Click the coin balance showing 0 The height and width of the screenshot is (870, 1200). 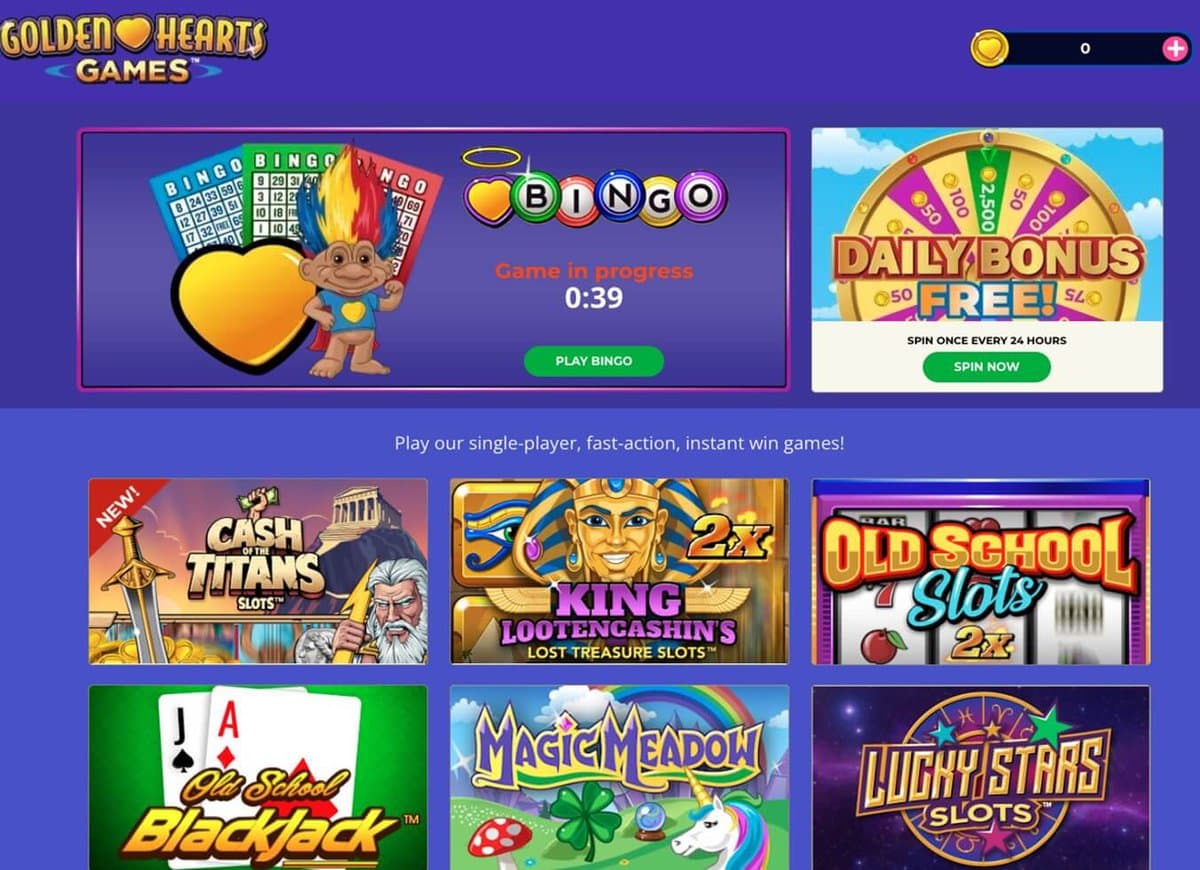(1085, 48)
